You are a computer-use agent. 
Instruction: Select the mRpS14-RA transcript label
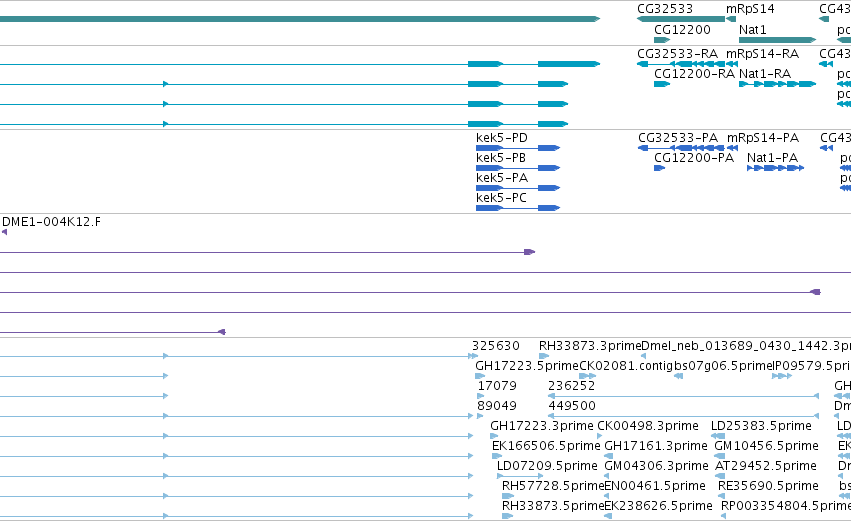pyautogui.click(x=763, y=54)
